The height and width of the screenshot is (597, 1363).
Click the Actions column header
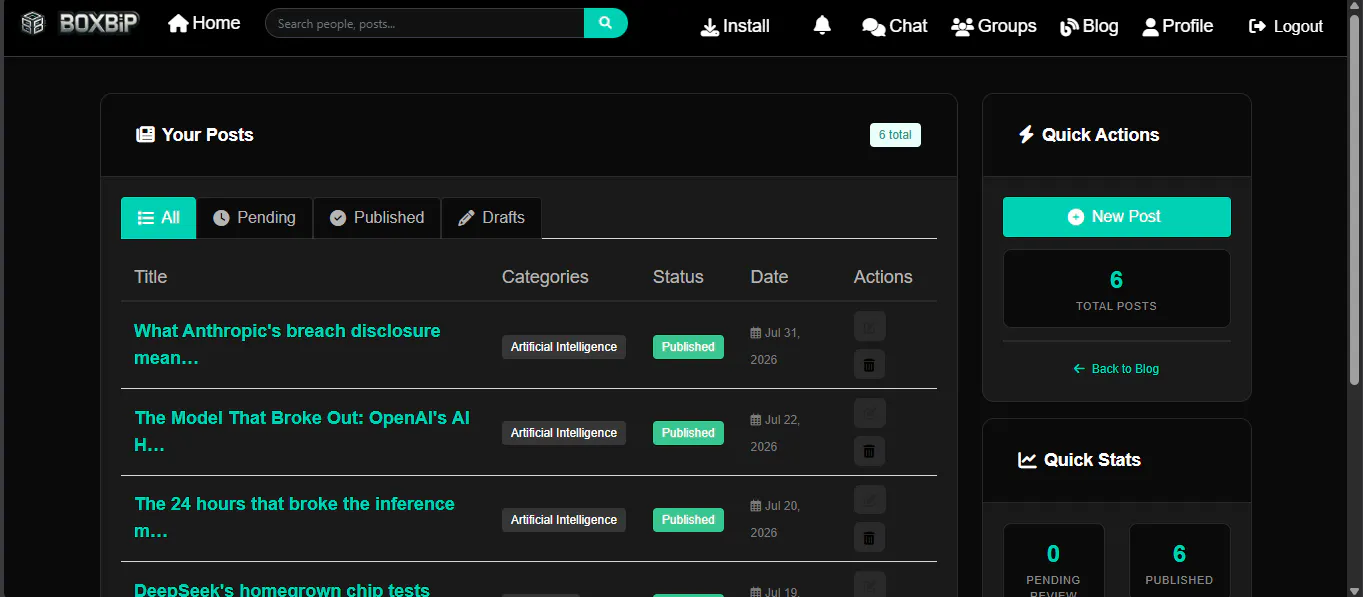(883, 277)
